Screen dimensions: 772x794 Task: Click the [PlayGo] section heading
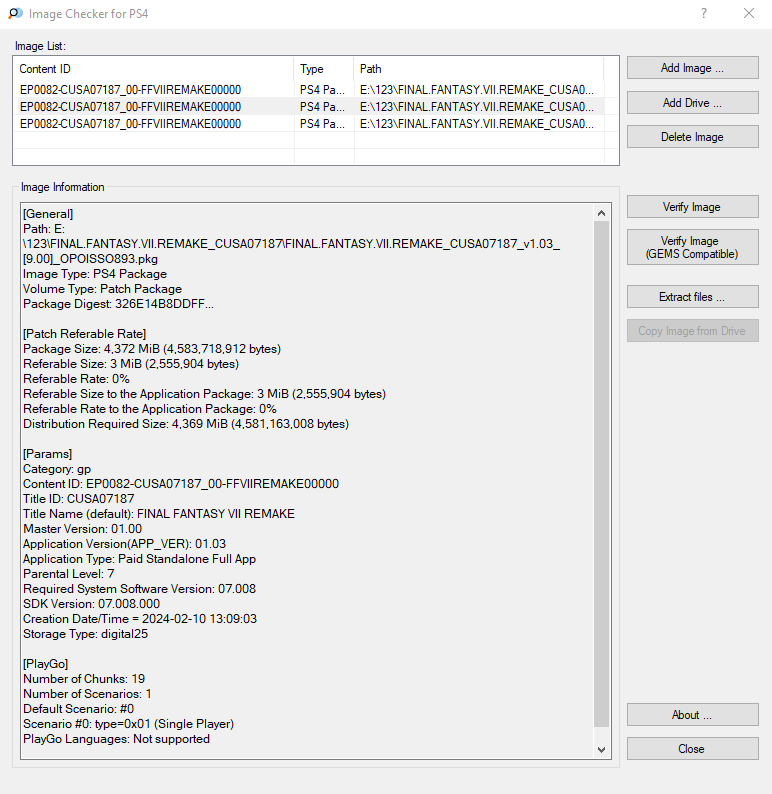46,664
